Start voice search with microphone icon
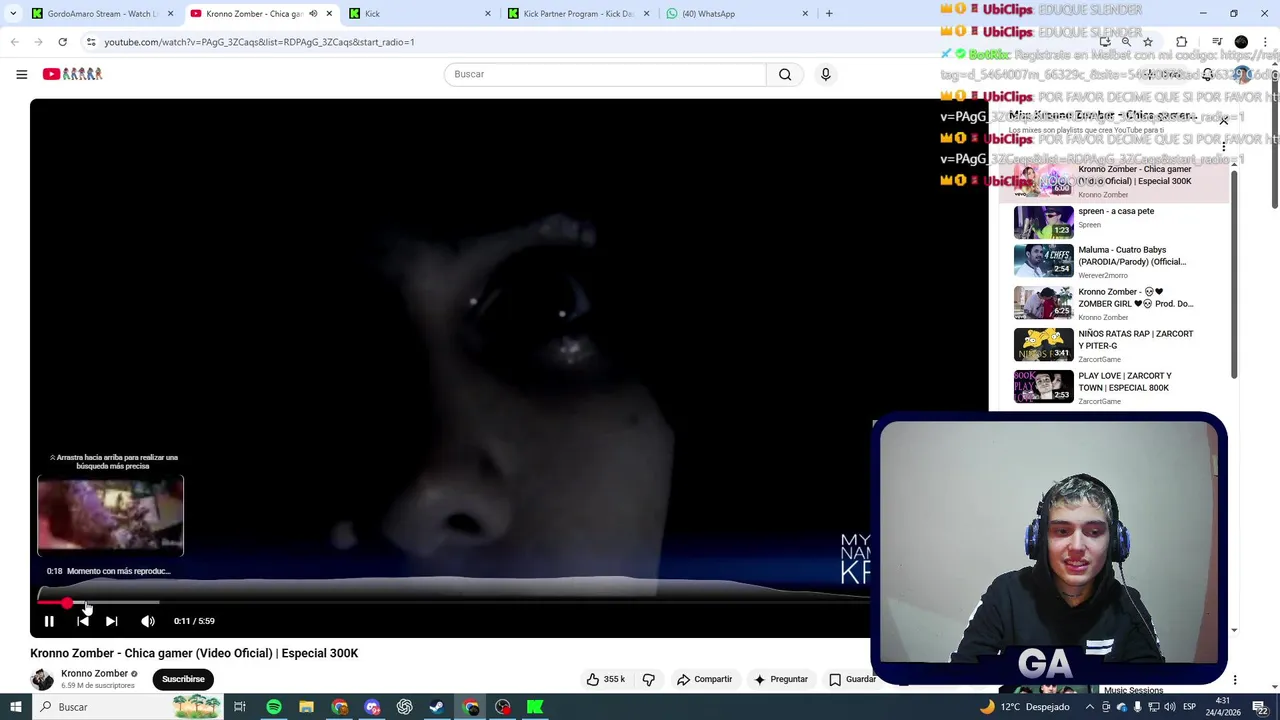This screenshot has width=1280, height=720. pos(825,74)
